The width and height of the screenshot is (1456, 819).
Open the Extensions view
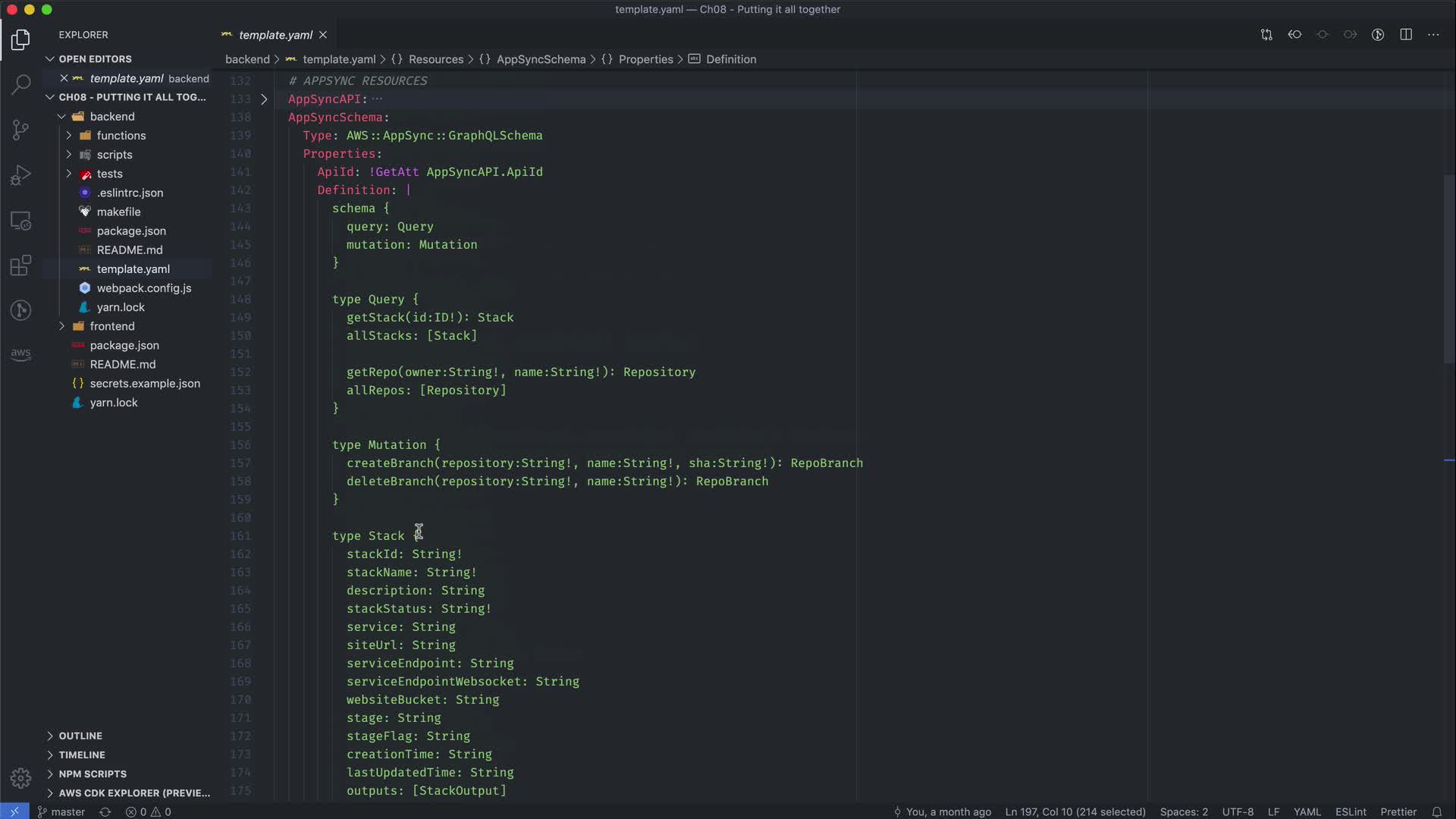coord(20,265)
